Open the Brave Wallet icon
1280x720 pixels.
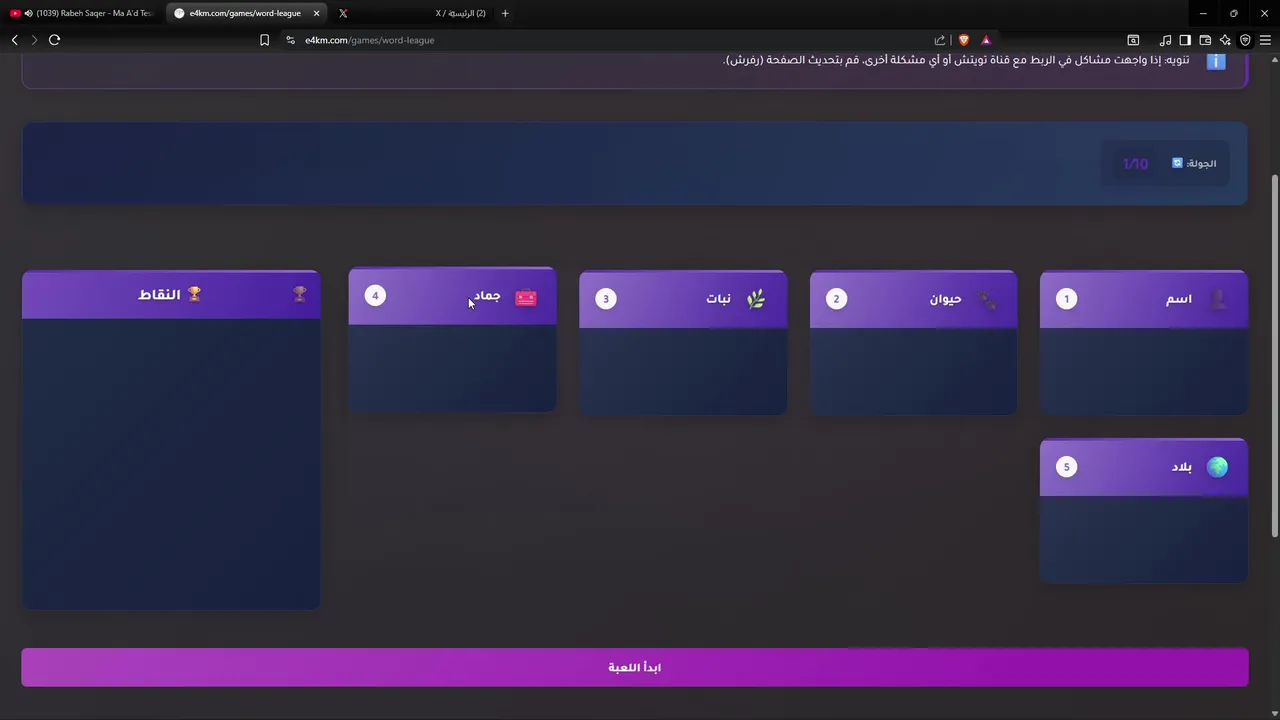[1205, 40]
